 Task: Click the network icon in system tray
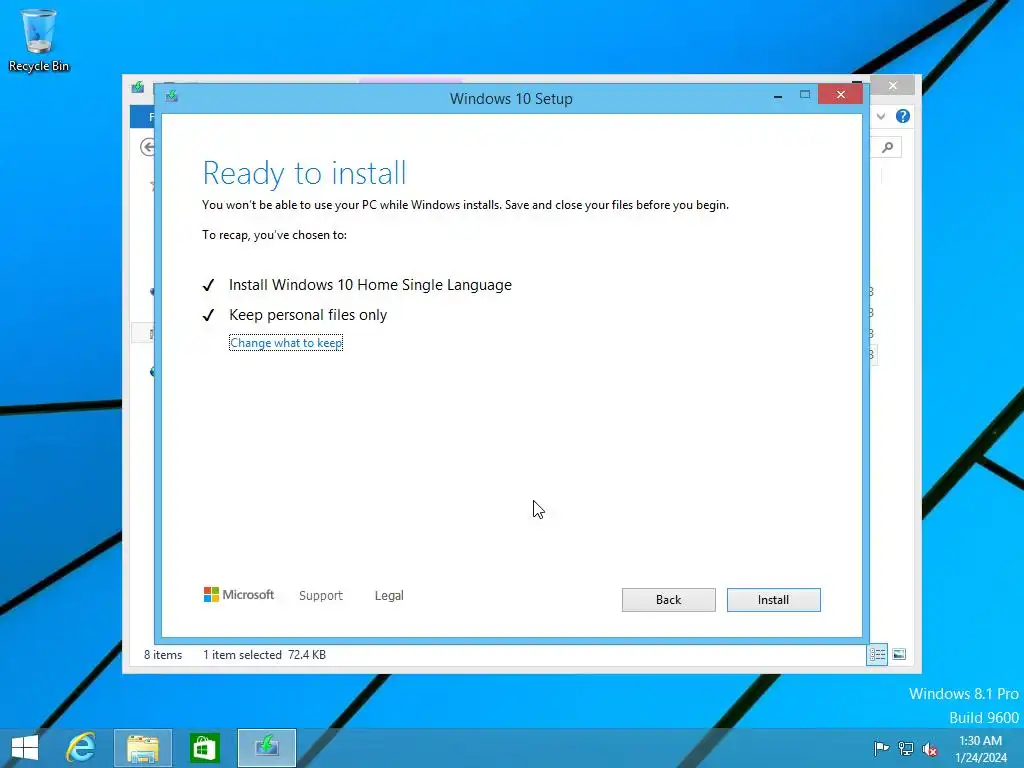906,748
